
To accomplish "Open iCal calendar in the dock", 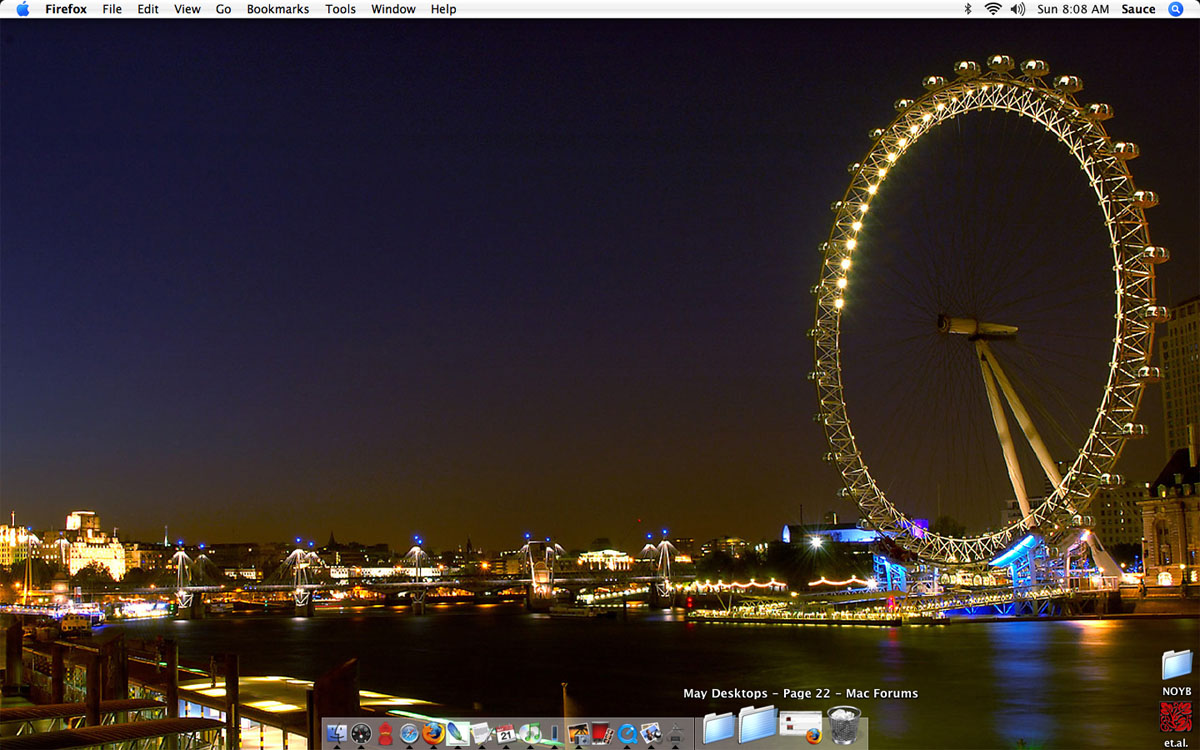I will tap(505, 734).
